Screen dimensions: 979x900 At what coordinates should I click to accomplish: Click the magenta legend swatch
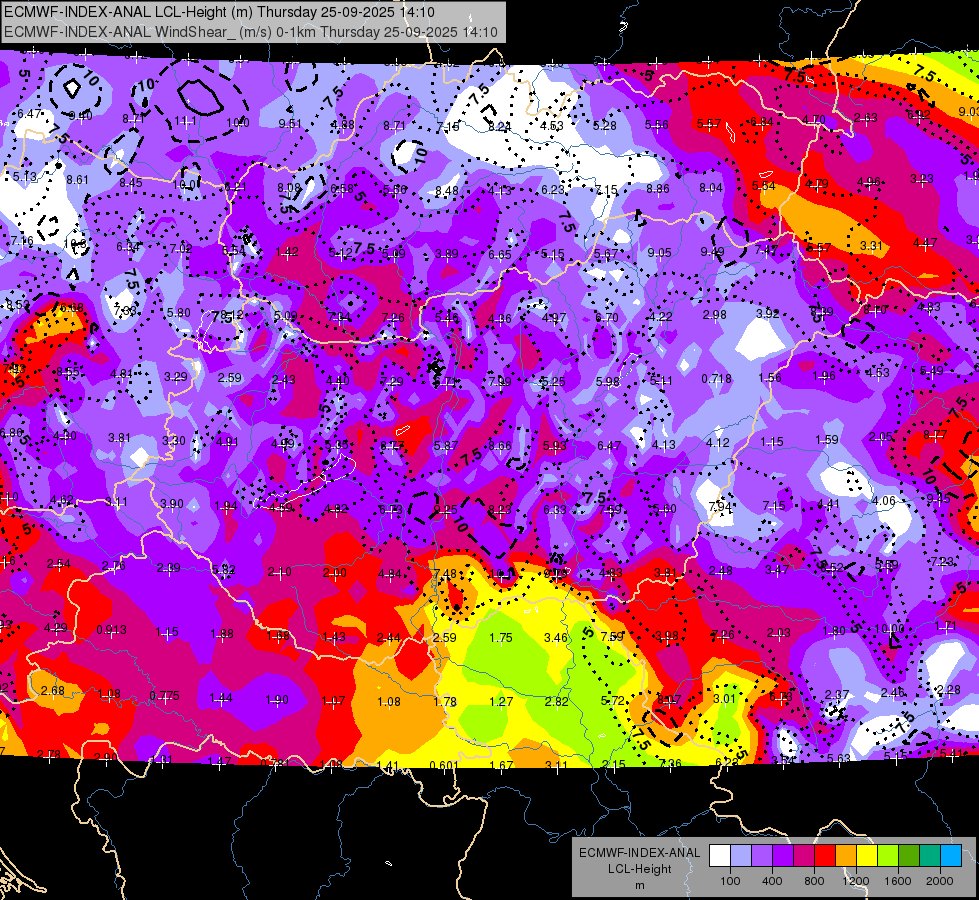click(x=804, y=856)
